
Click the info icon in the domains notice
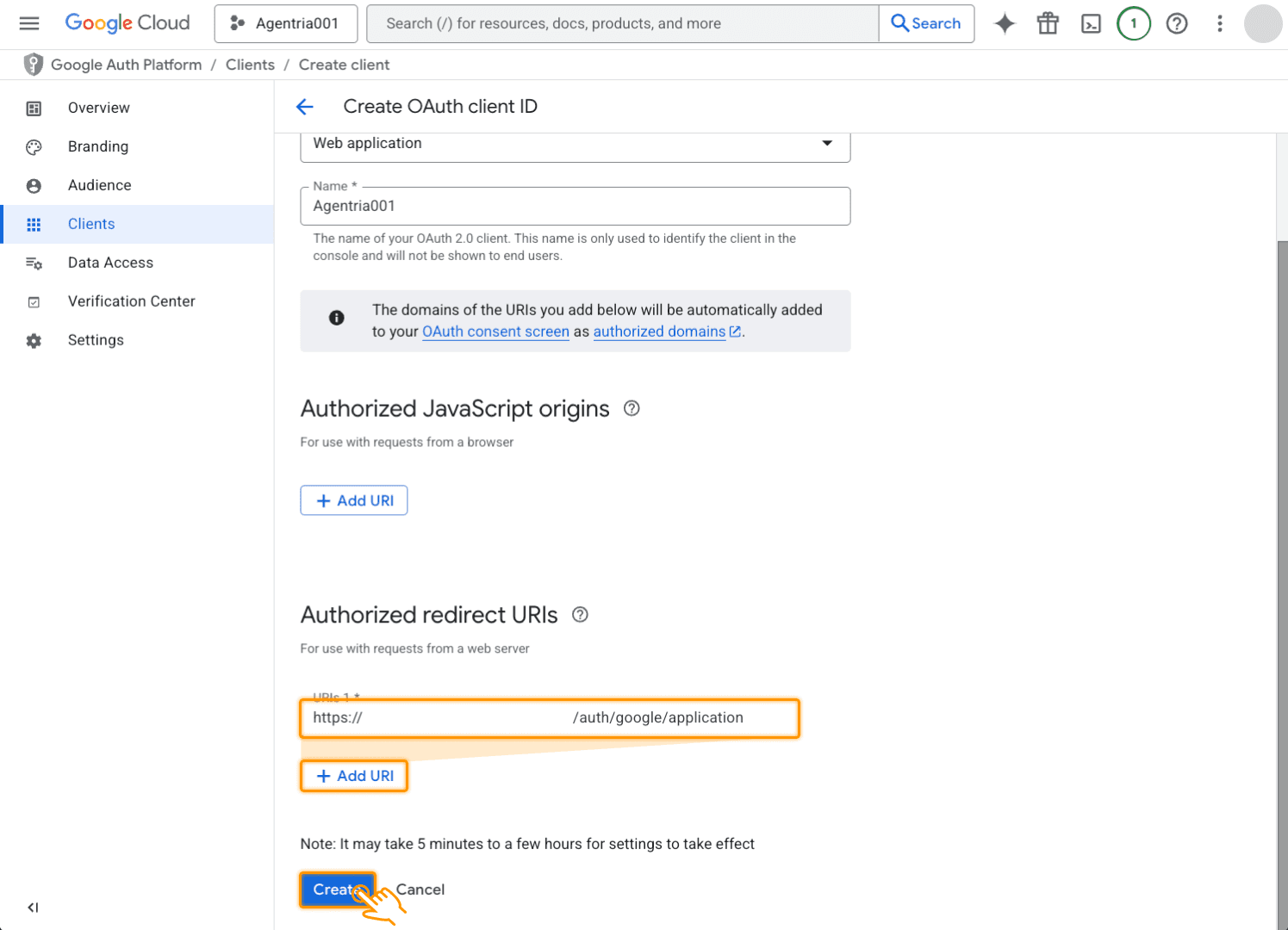(x=337, y=318)
